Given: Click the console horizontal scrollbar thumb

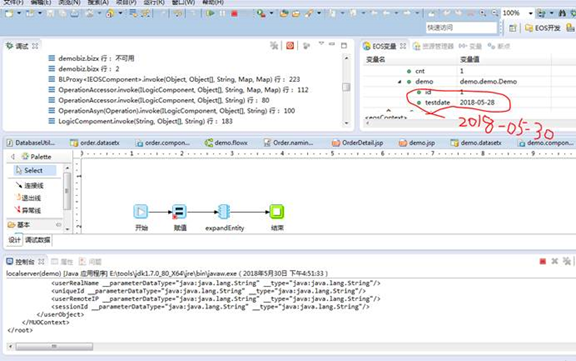Looking at the screenshot, I should [x=54, y=346].
